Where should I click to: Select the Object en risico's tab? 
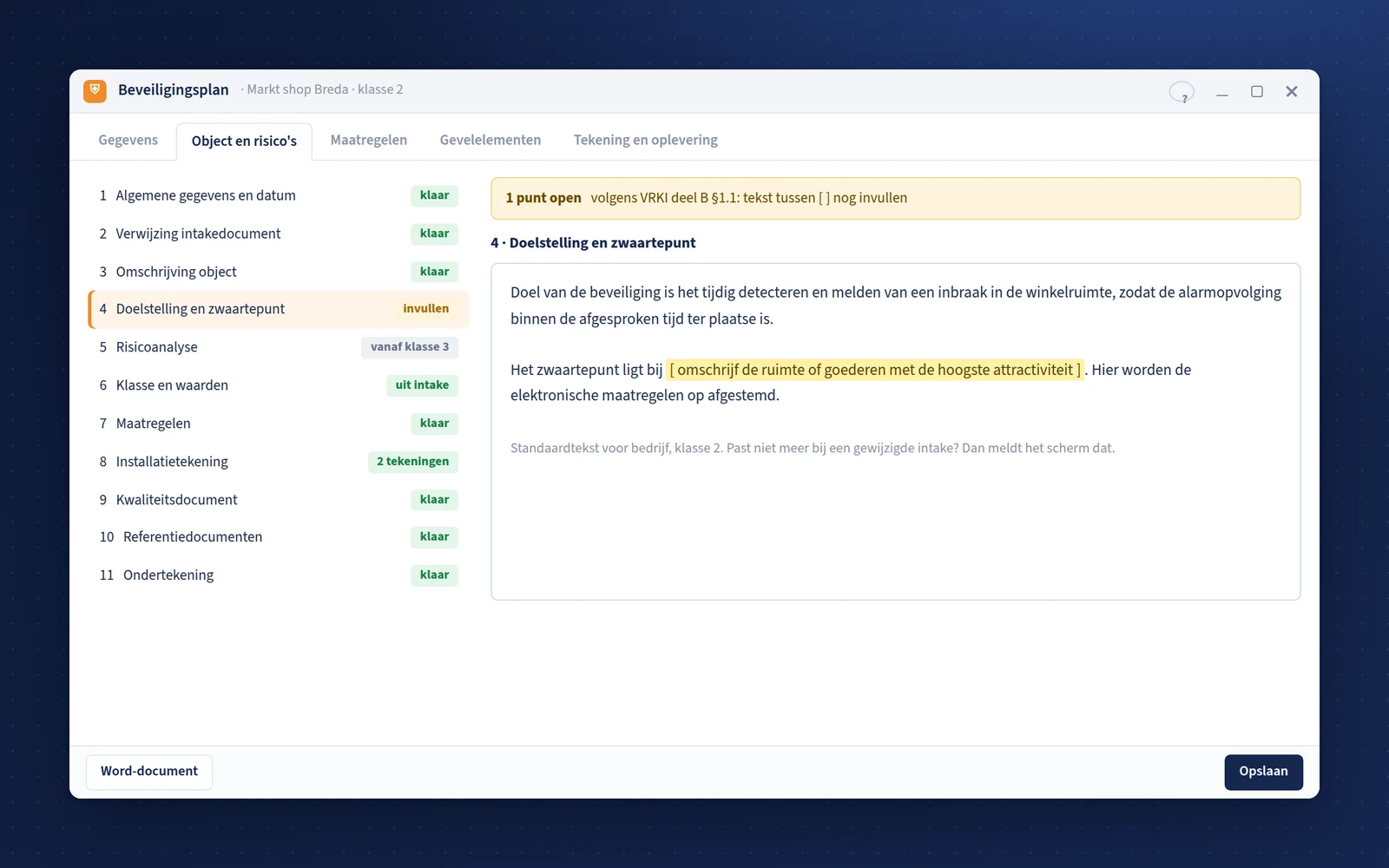[x=244, y=141]
